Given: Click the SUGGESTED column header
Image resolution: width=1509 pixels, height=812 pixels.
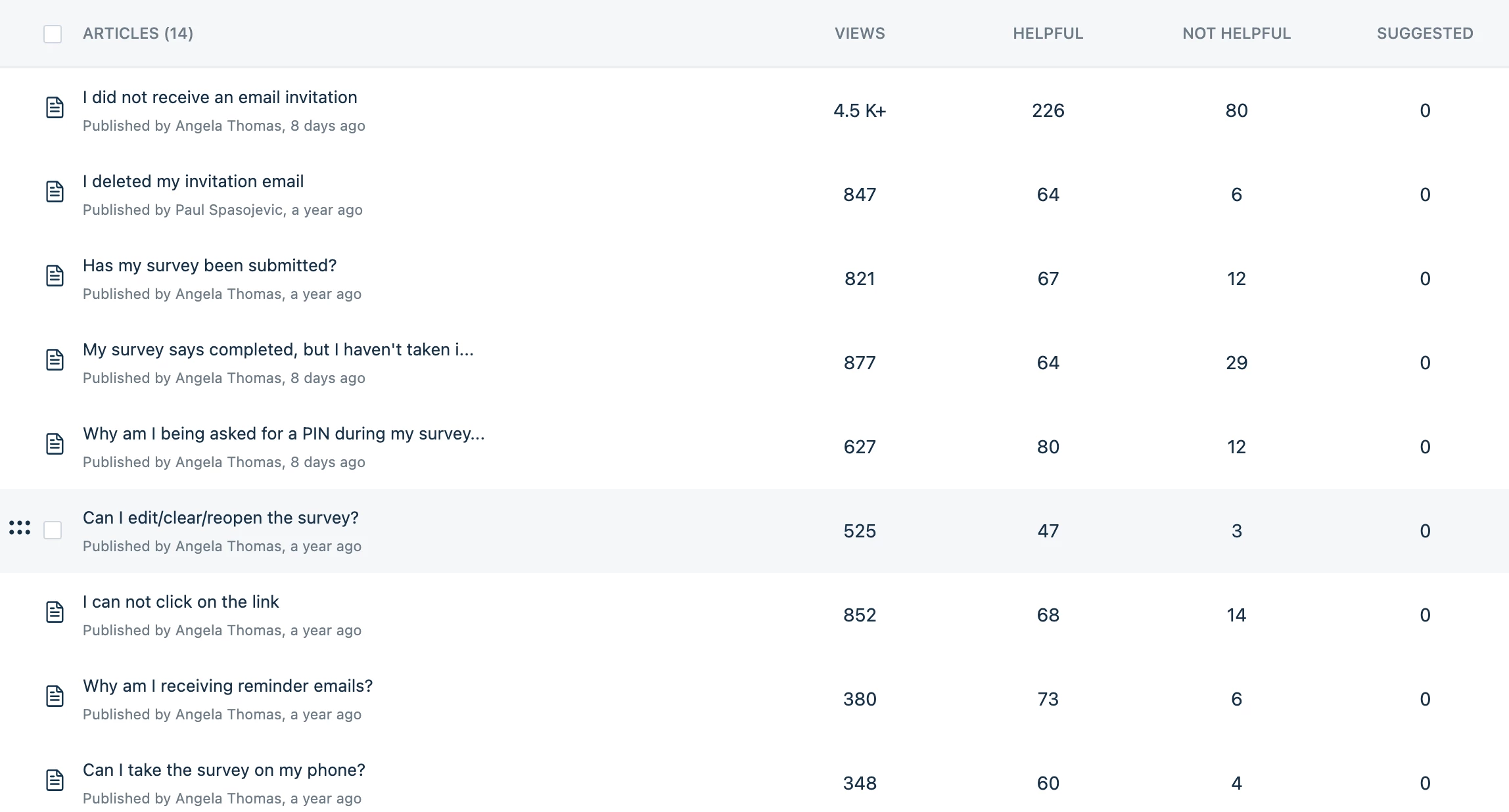Looking at the screenshot, I should tap(1425, 34).
